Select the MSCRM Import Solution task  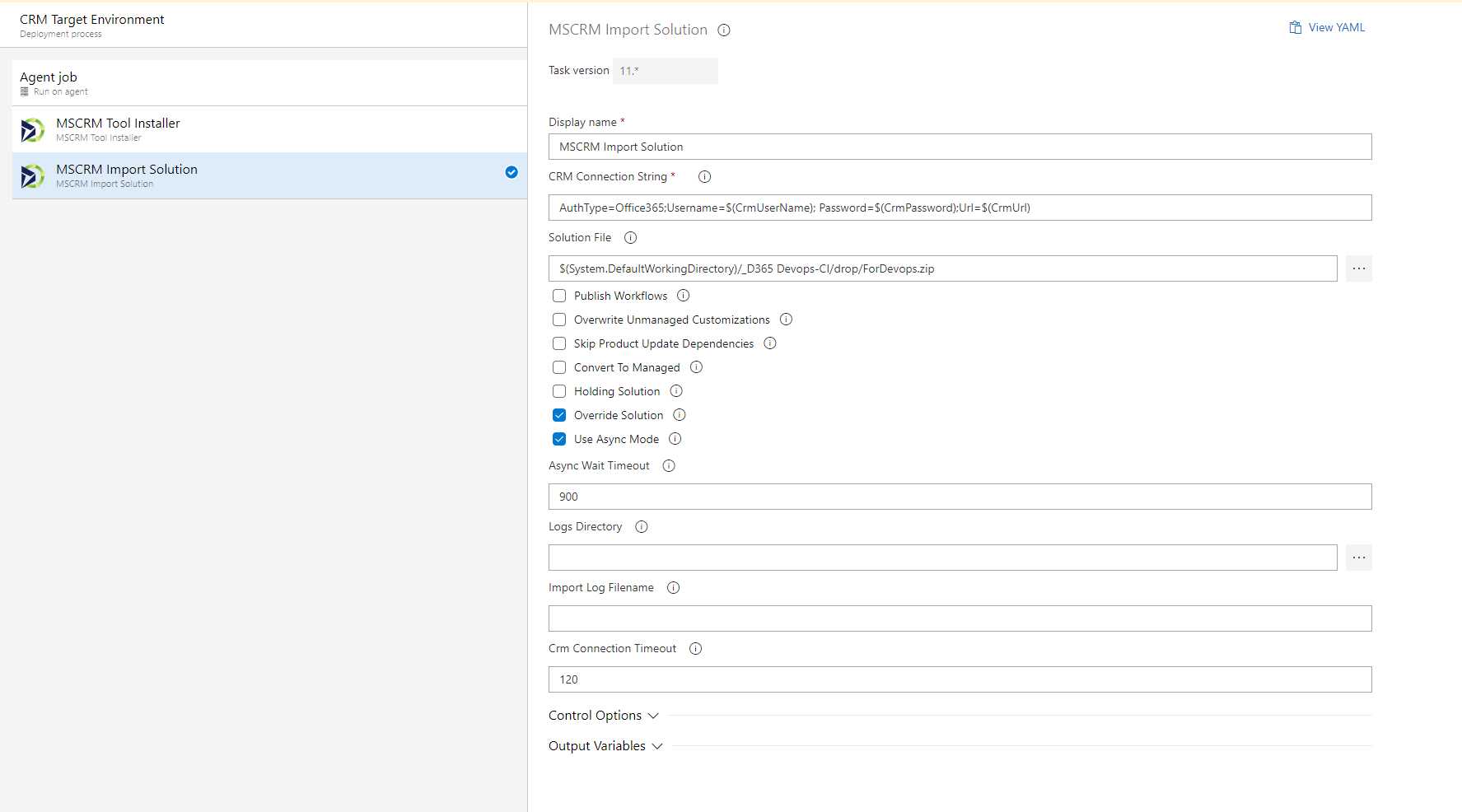[269, 175]
